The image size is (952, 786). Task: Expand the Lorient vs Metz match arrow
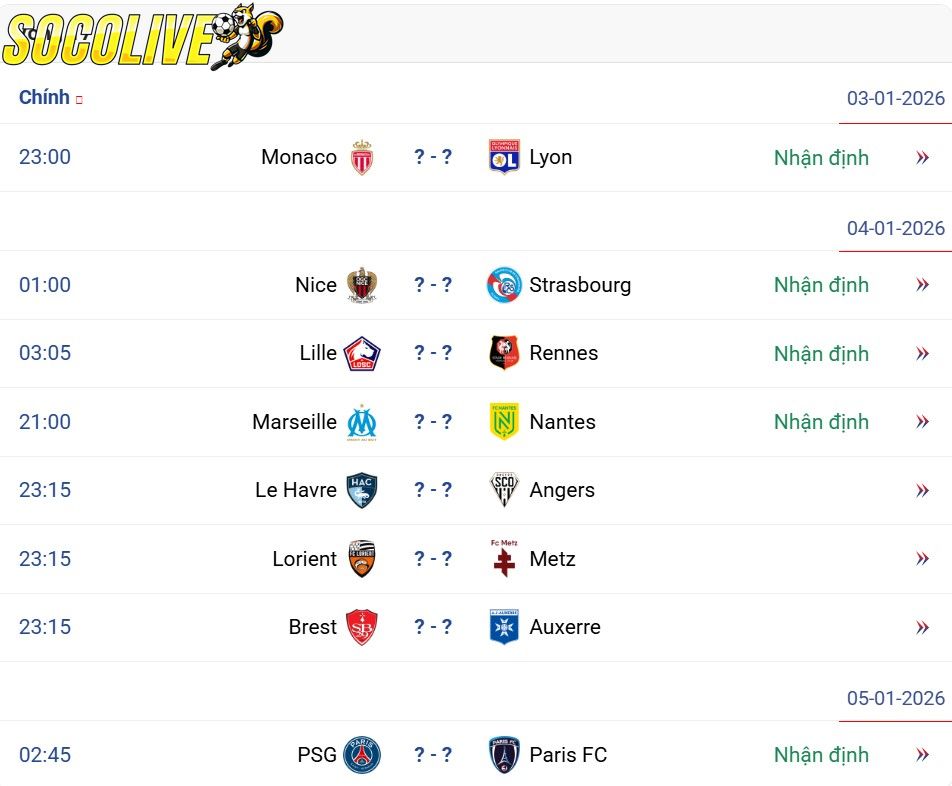tap(922, 559)
